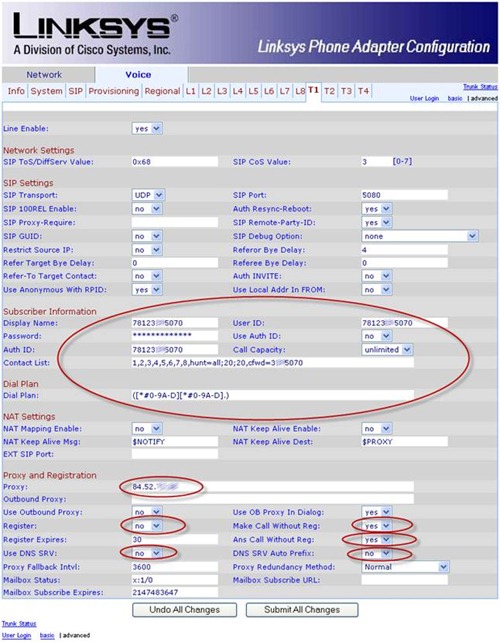Viewport: 500px width, 642px height.
Task: Click the Proxy address field
Action: [273, 487]
